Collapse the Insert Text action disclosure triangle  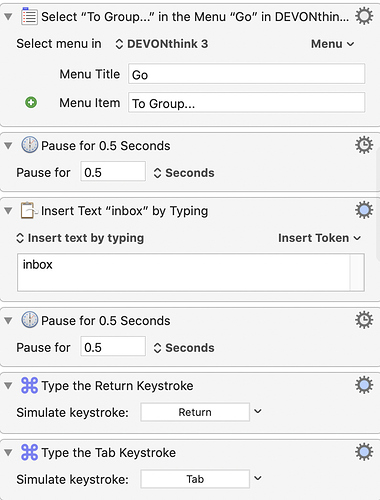click(x=8, y=211)
